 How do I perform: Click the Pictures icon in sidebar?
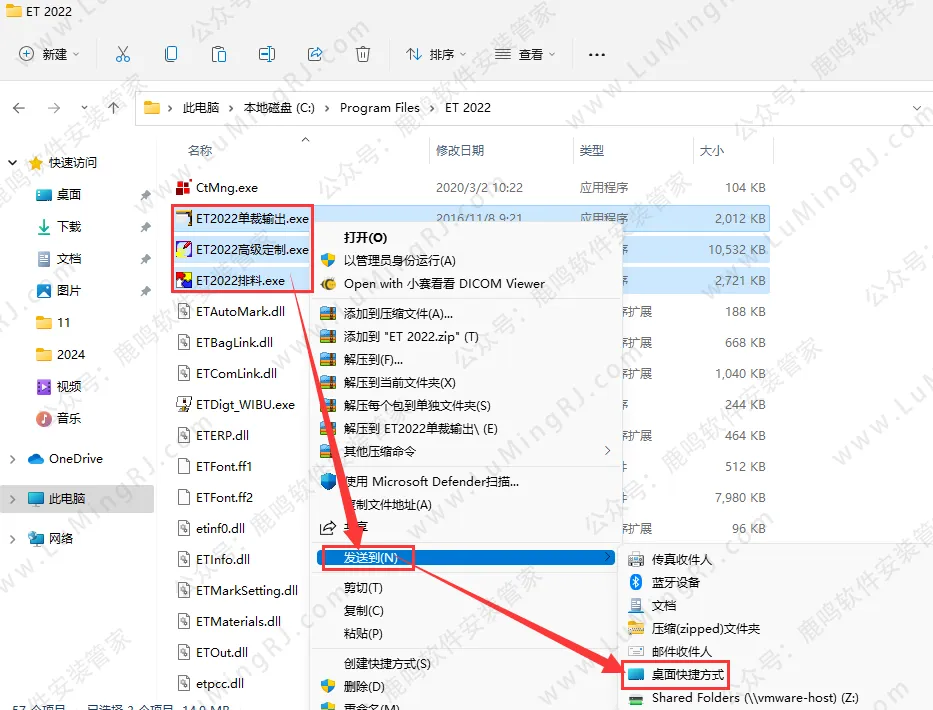pyautogui.click(x=44, y=290)
